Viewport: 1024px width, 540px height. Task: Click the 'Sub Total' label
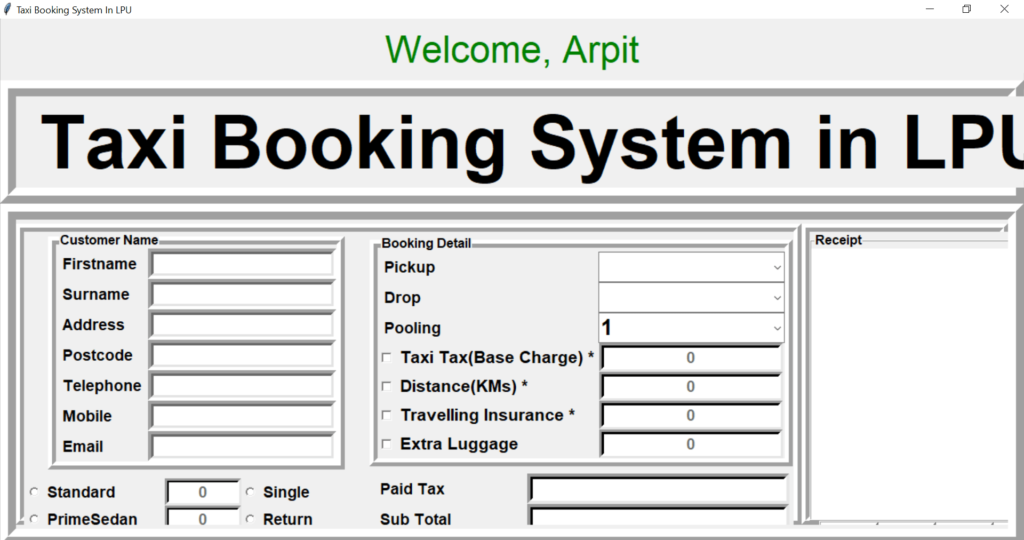[415, 519]
